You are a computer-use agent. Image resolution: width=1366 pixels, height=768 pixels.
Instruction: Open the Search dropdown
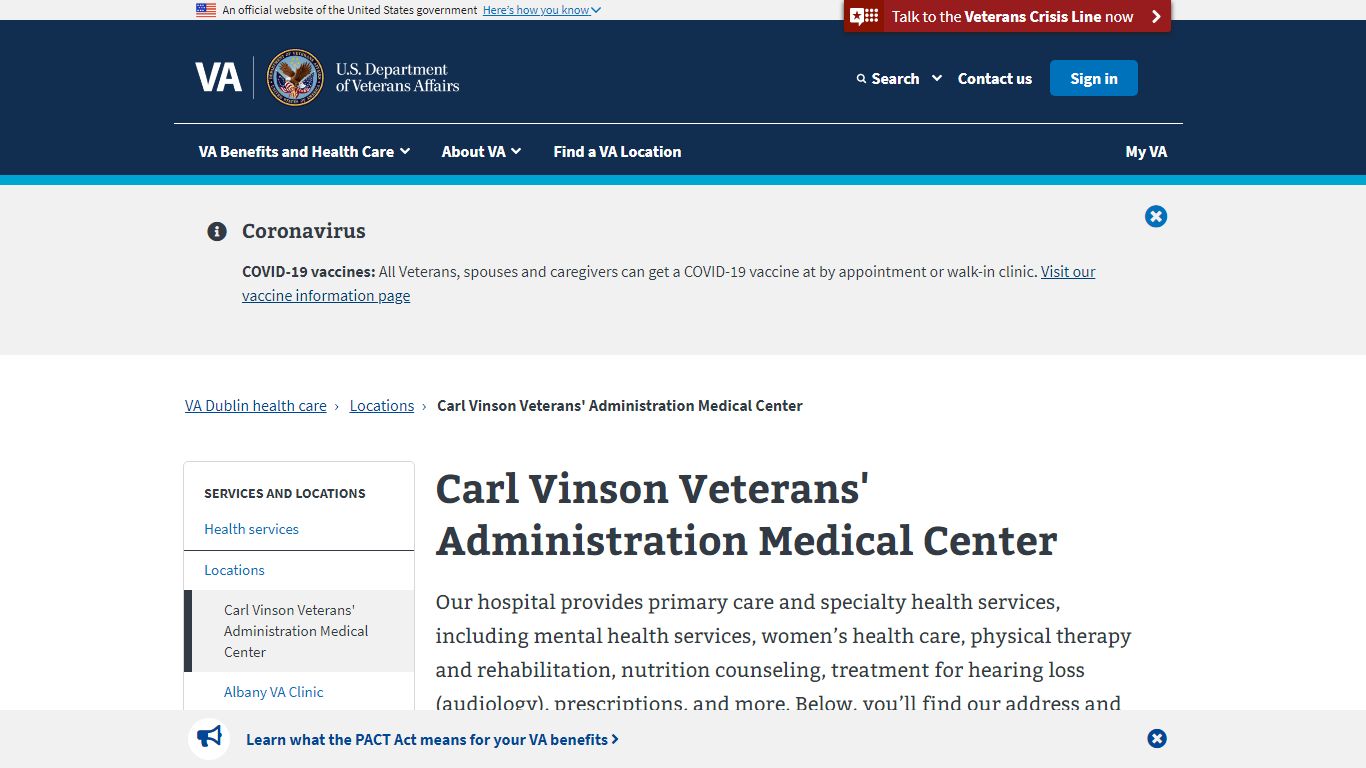(x=899, y=78)
